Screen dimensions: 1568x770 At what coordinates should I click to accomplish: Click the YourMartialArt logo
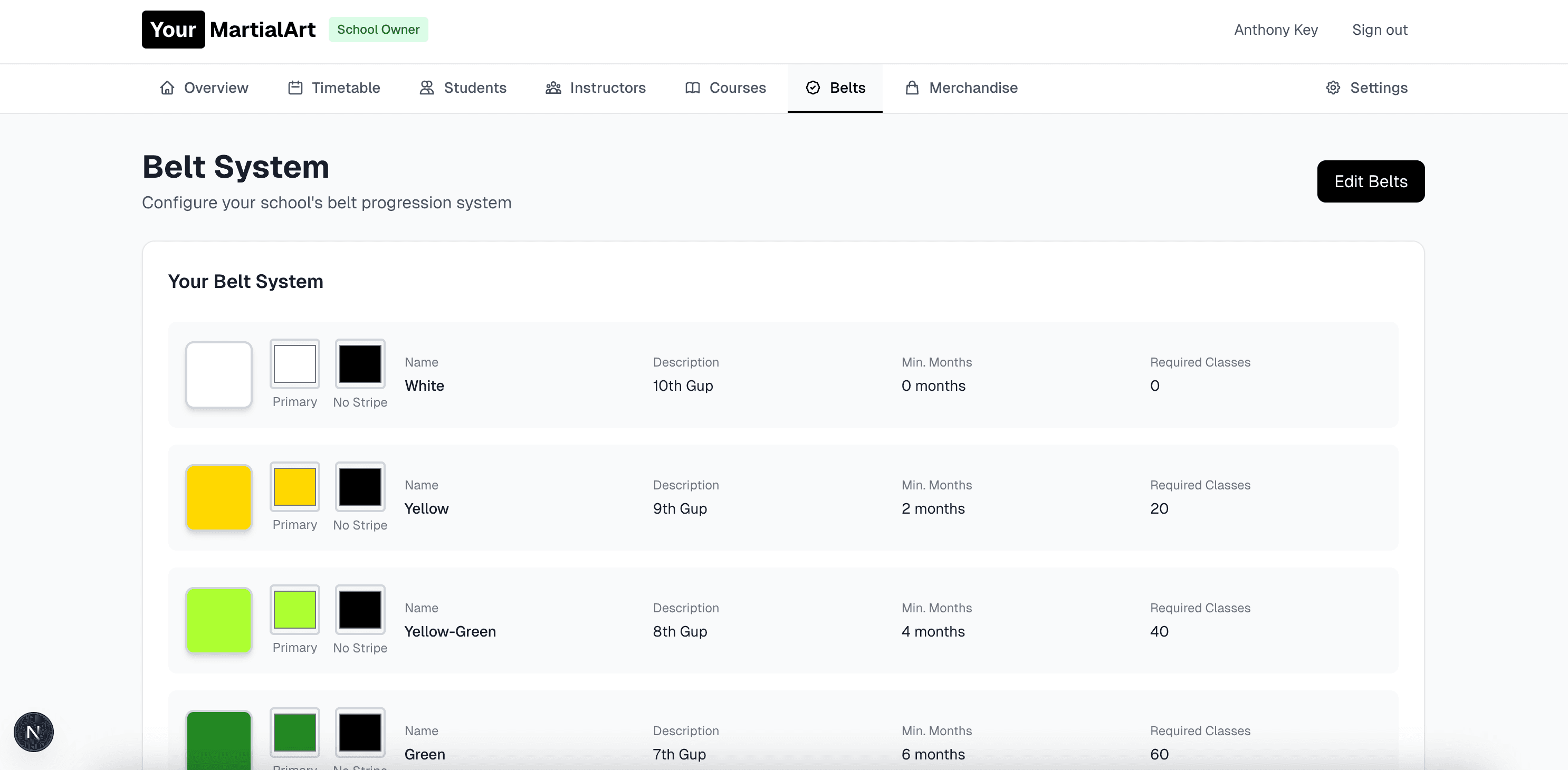(x=229, y=29)
